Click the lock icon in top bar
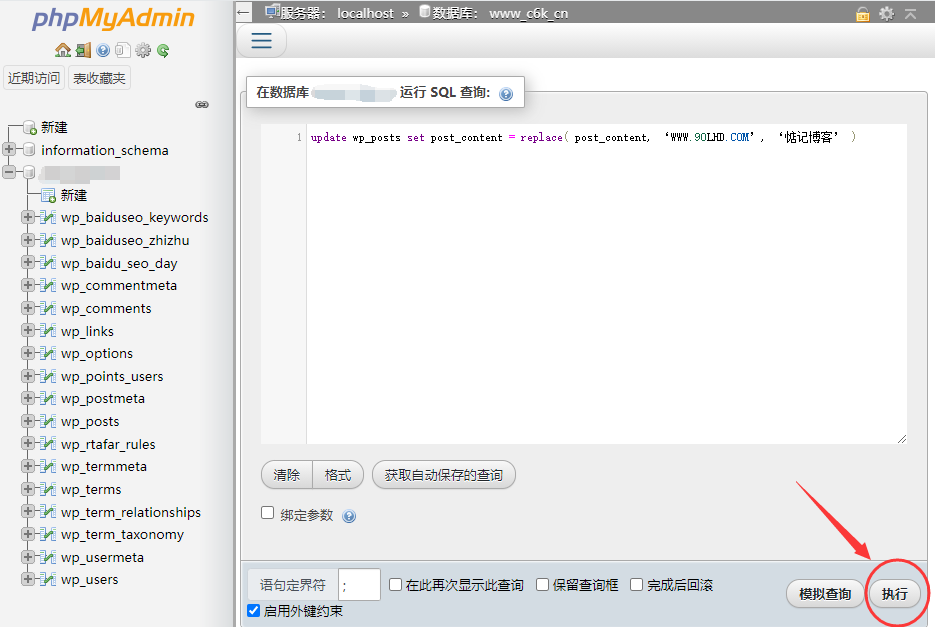935x627 pixels. pos(862,14)
